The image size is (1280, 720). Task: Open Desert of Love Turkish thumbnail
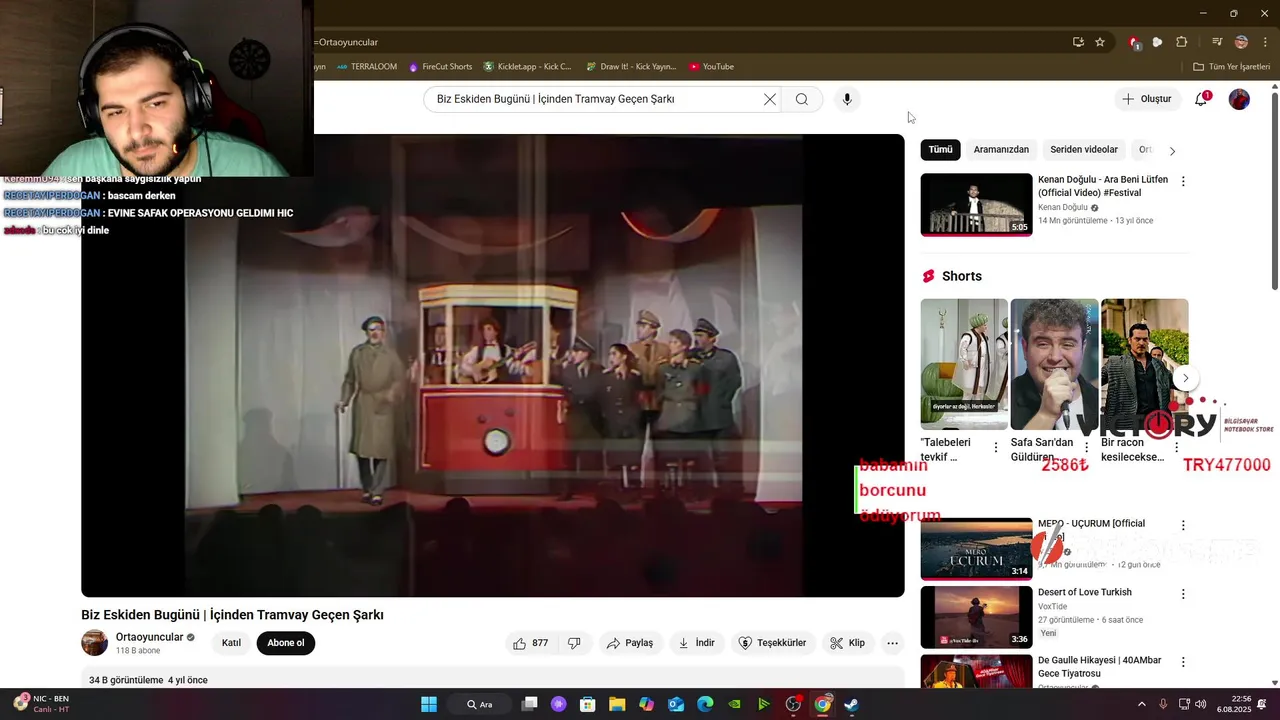click(x=976, y=617)
